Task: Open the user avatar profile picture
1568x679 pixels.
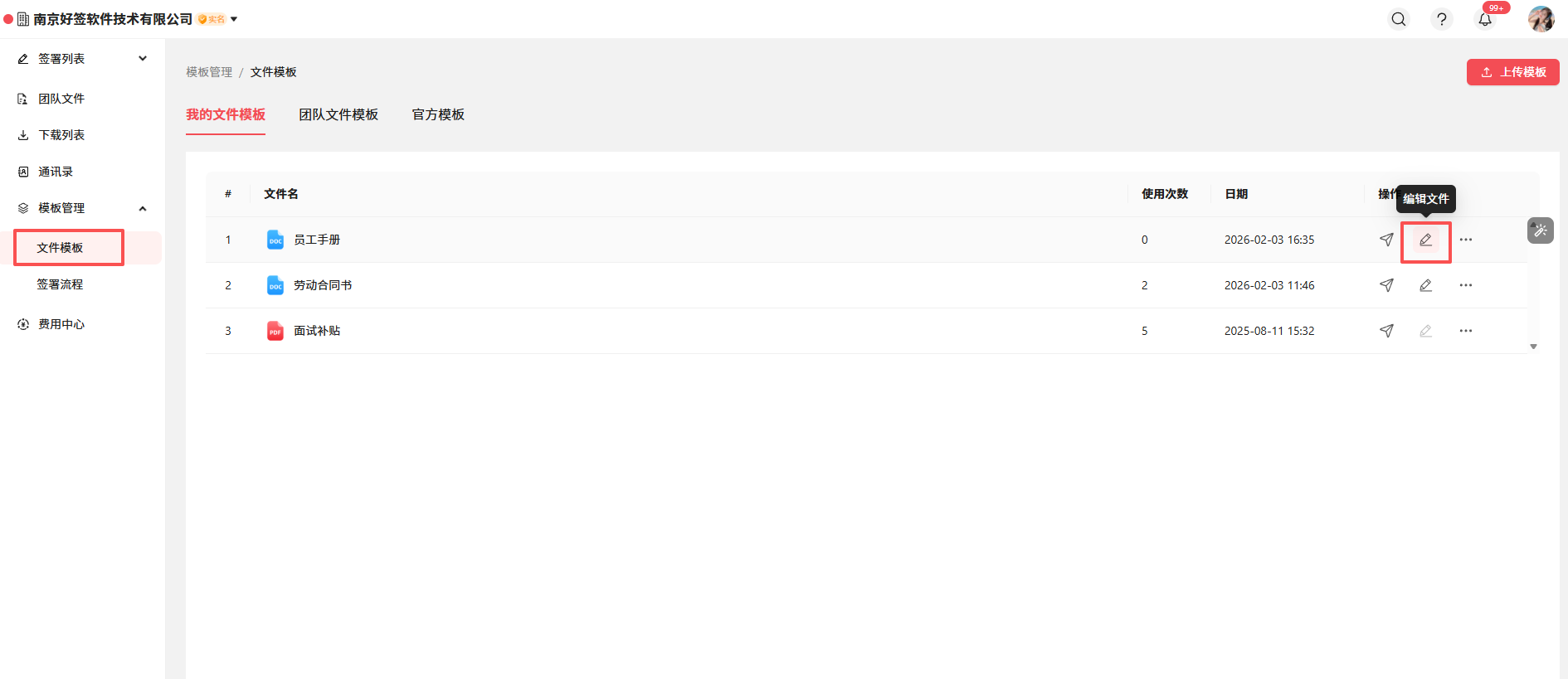Action: click(1541, 19)
